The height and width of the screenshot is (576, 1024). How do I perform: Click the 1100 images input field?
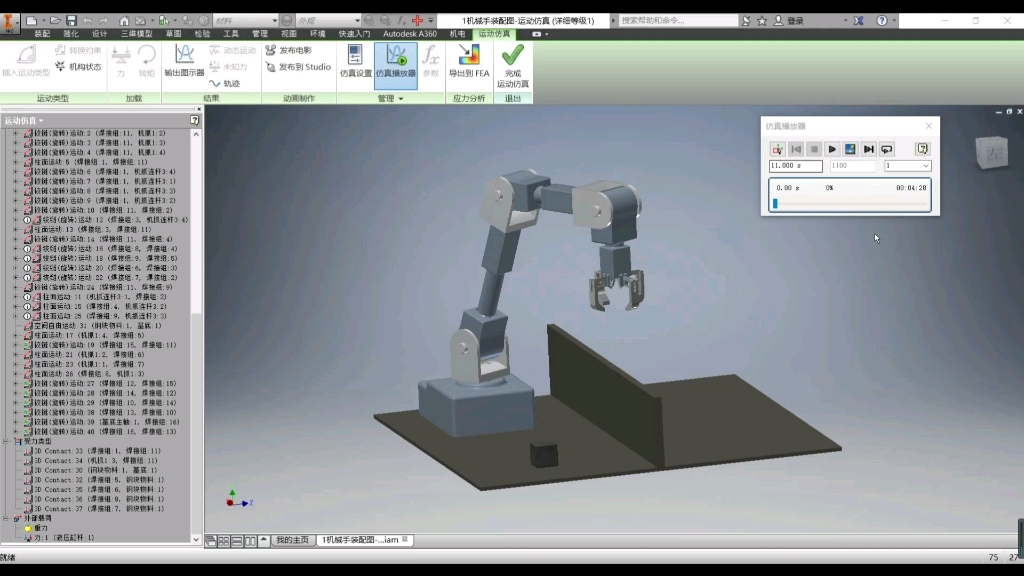[852, 166]
